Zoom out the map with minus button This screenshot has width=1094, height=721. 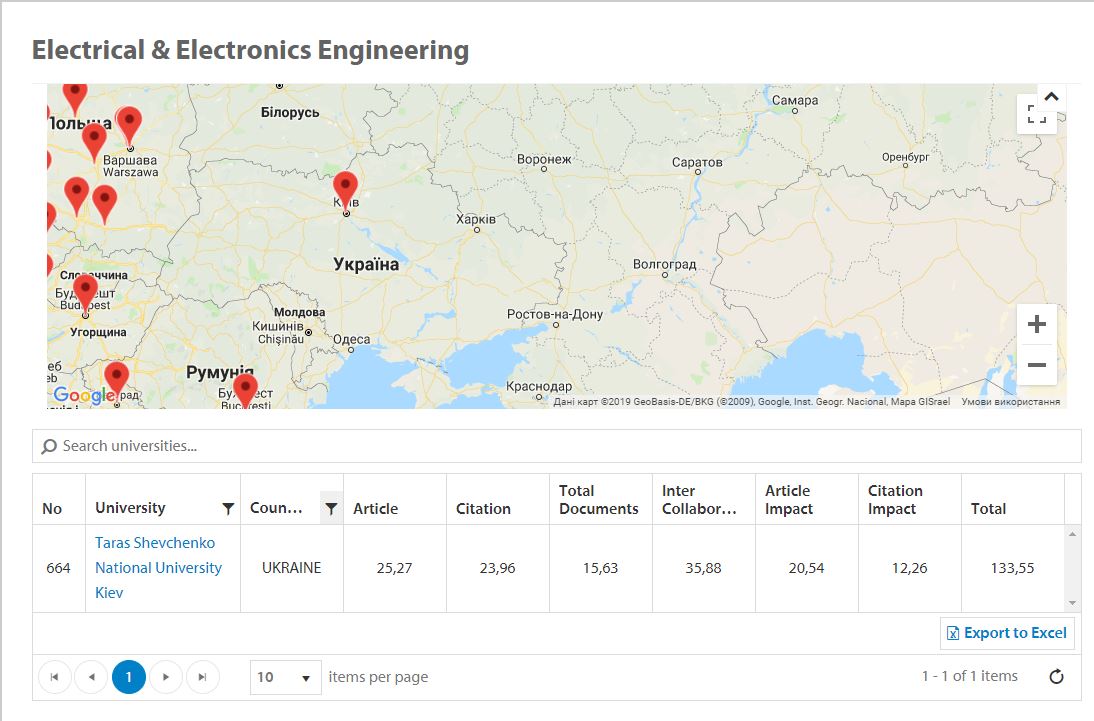(x=1037, y=364)
